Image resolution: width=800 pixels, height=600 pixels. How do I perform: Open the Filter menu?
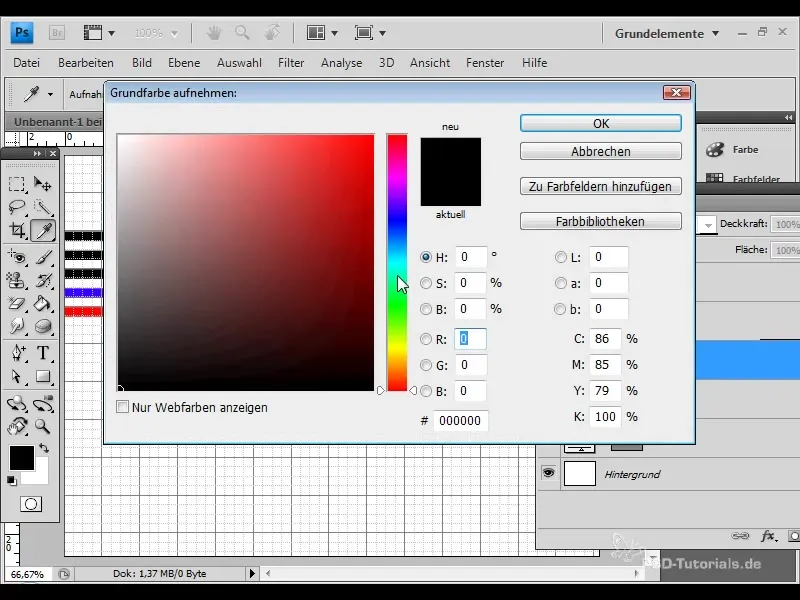pos(291,63)
